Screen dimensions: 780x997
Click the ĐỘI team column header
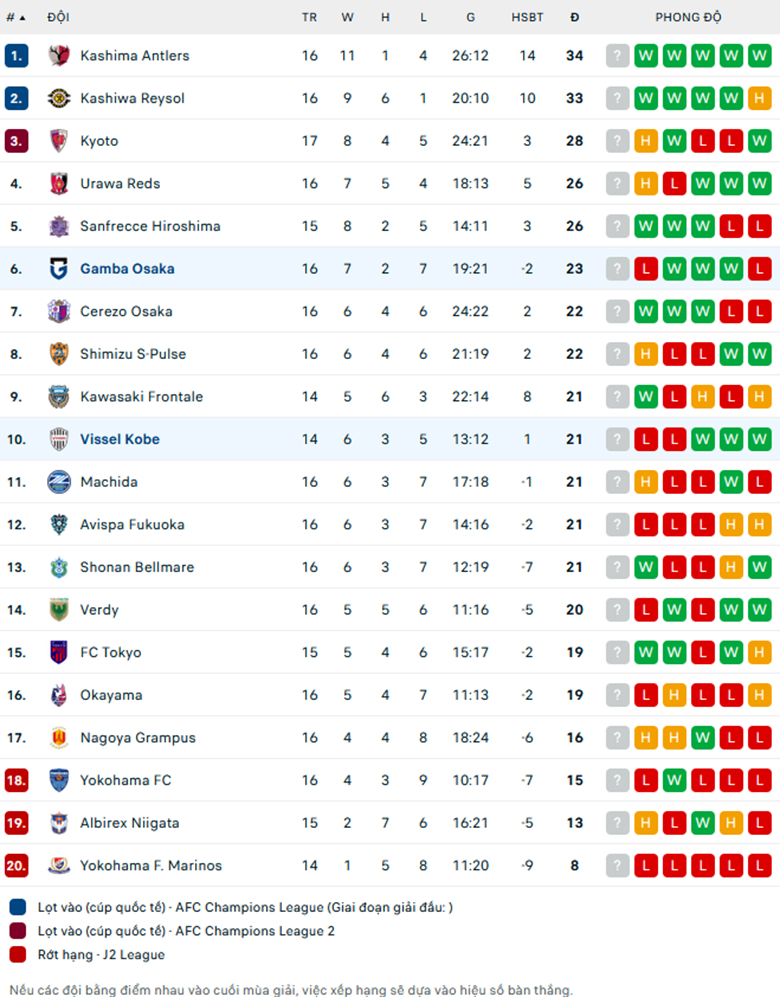pyautogui.click(x=58, y=17)
